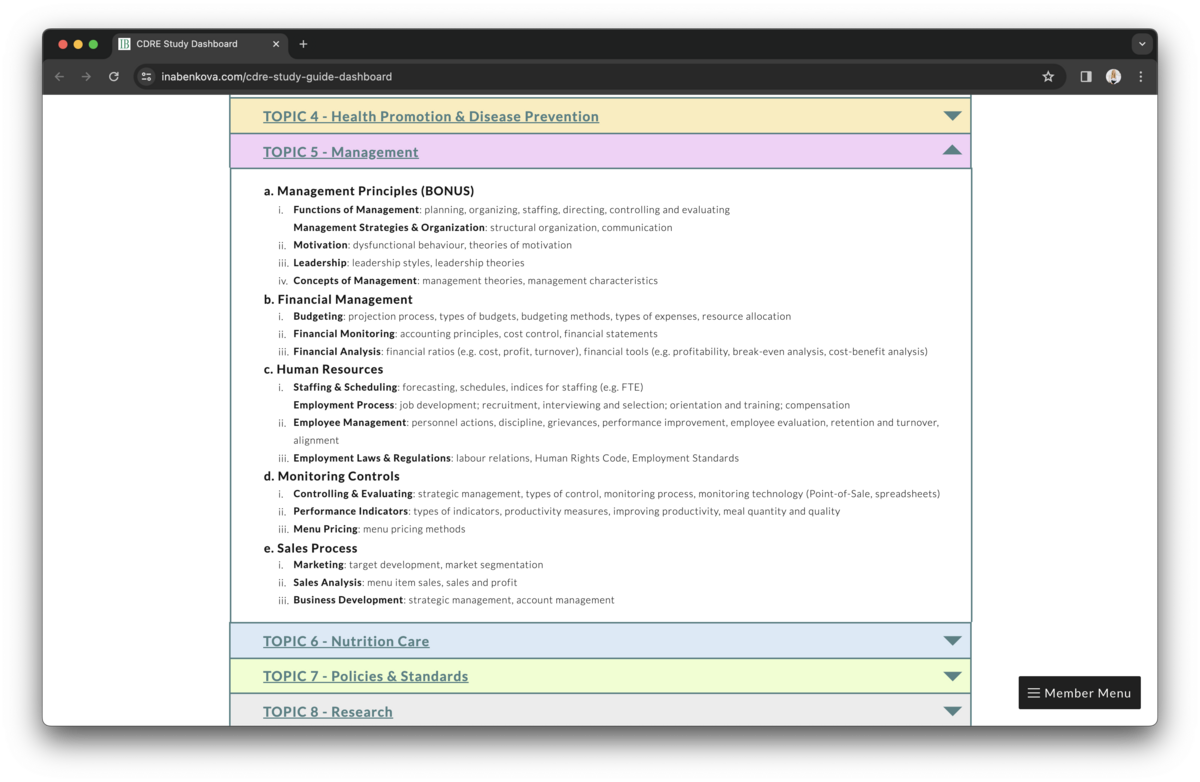The image size is (1200, 782).
Task: Click Sales Analysis item
Action: pyautogui.click(x=327, y=582)
